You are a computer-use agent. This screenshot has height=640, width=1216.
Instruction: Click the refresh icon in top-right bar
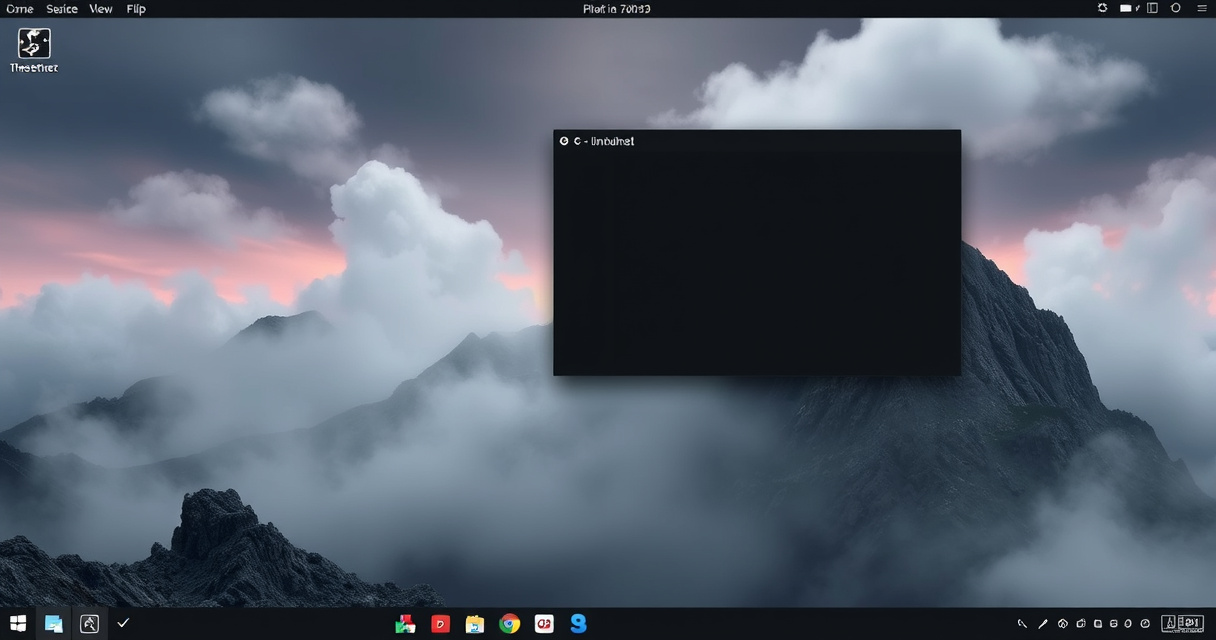pyautogui.click(x=1102, y=8)
